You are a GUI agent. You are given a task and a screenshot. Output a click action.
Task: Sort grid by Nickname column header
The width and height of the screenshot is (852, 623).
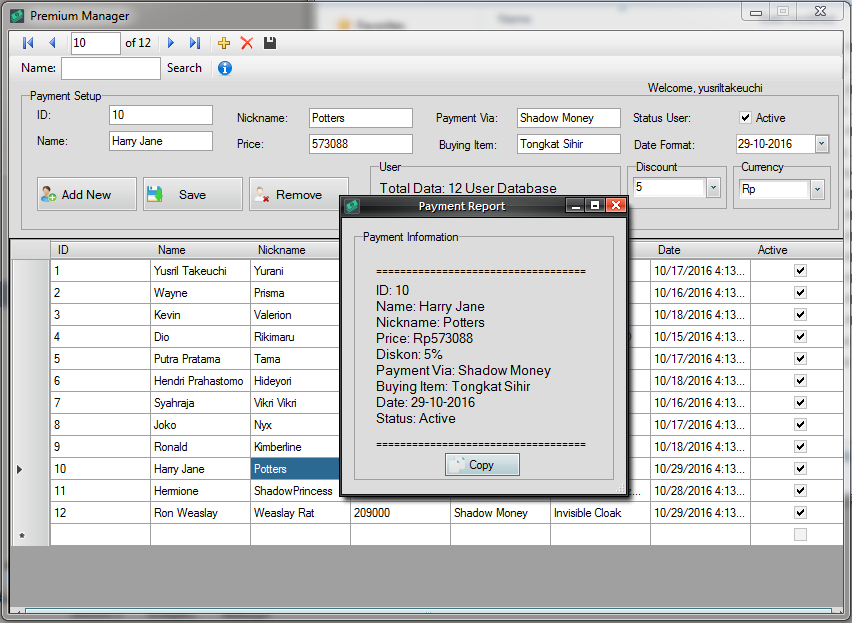[295, 250]
